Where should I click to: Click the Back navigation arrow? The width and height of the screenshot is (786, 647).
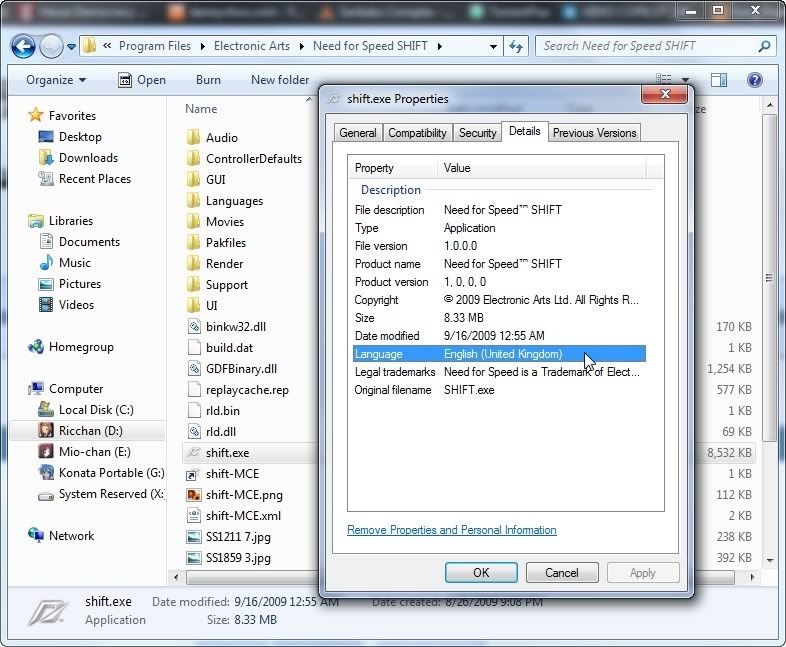24,46
